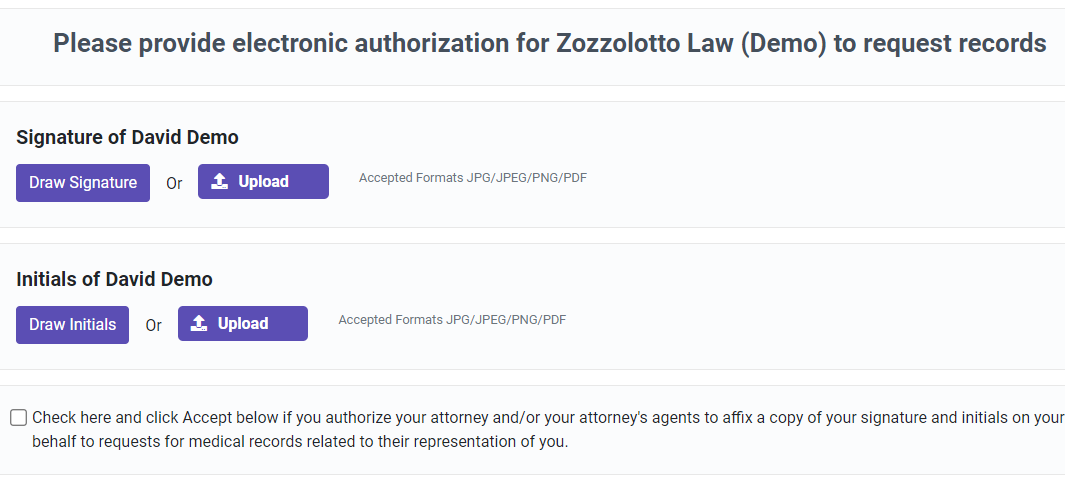Click 'Or' between Draw Signature and Upload
This screenshot has width=1065, height=481.
pyautogui.click(x=174, y=184)
